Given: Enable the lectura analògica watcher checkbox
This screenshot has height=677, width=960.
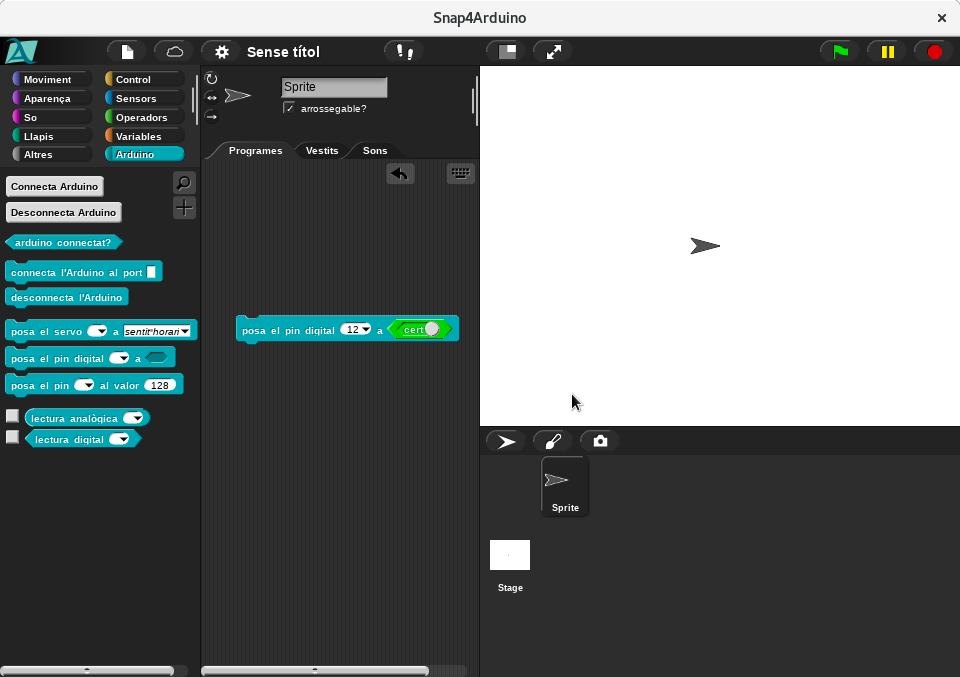Looking at the screenshot, I should point(12,416).
